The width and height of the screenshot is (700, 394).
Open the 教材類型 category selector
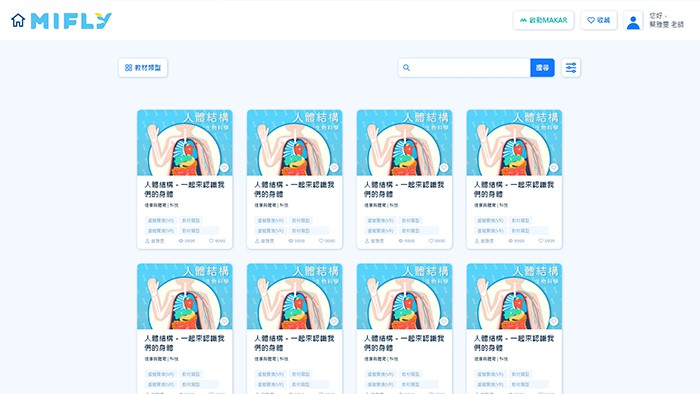[143, 68]
